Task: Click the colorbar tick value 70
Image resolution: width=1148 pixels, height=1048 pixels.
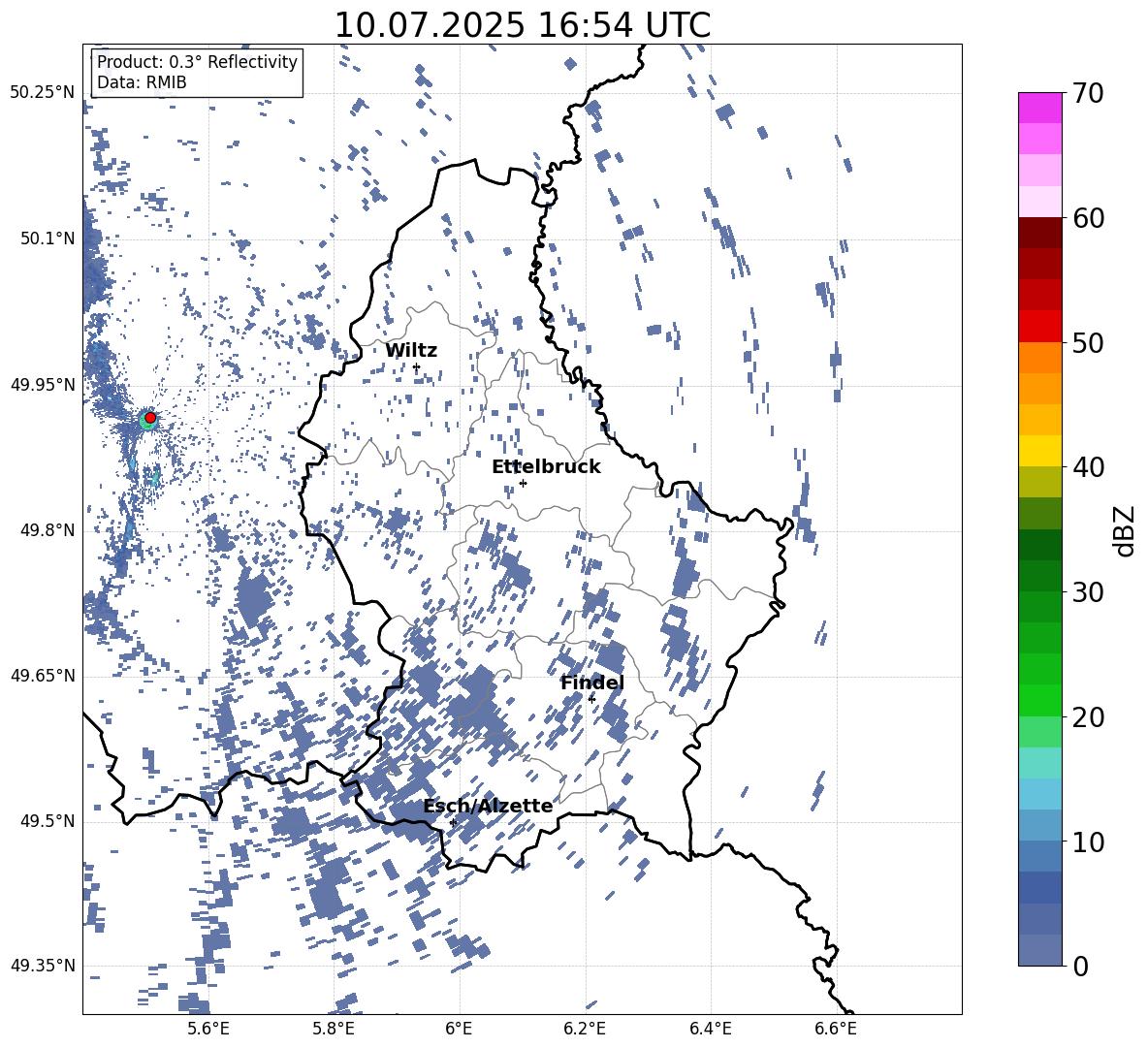Action: [1088, 94]
